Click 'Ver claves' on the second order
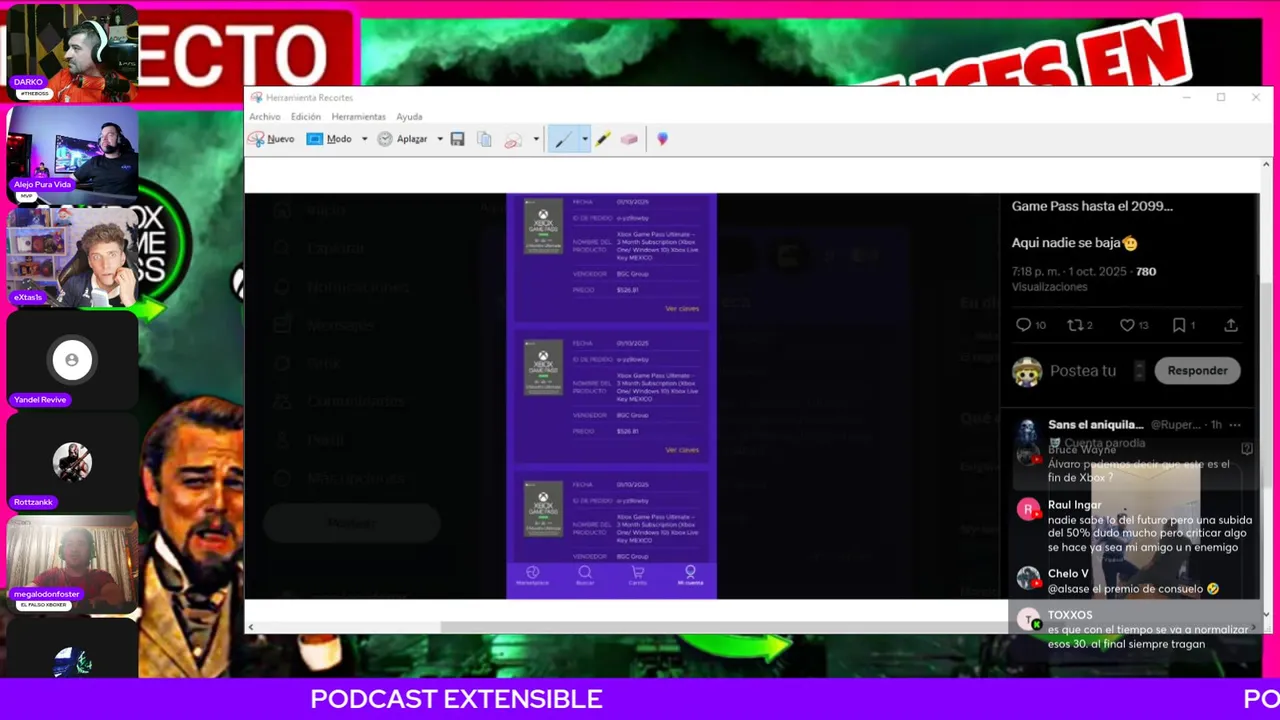The width and height of the screenshot is (1280, 720). coord(682,450)
